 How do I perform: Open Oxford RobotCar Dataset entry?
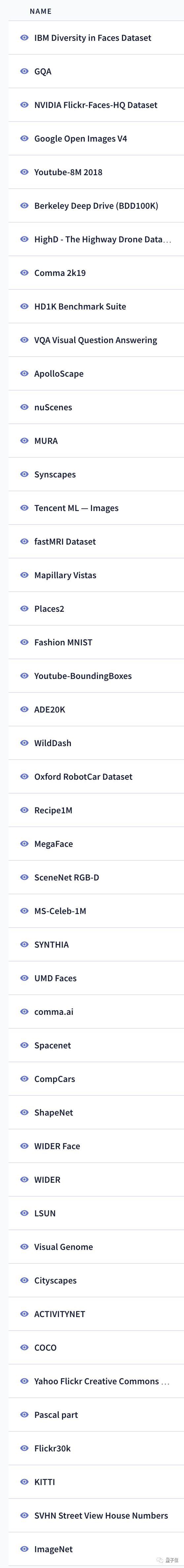coord(96,777)
